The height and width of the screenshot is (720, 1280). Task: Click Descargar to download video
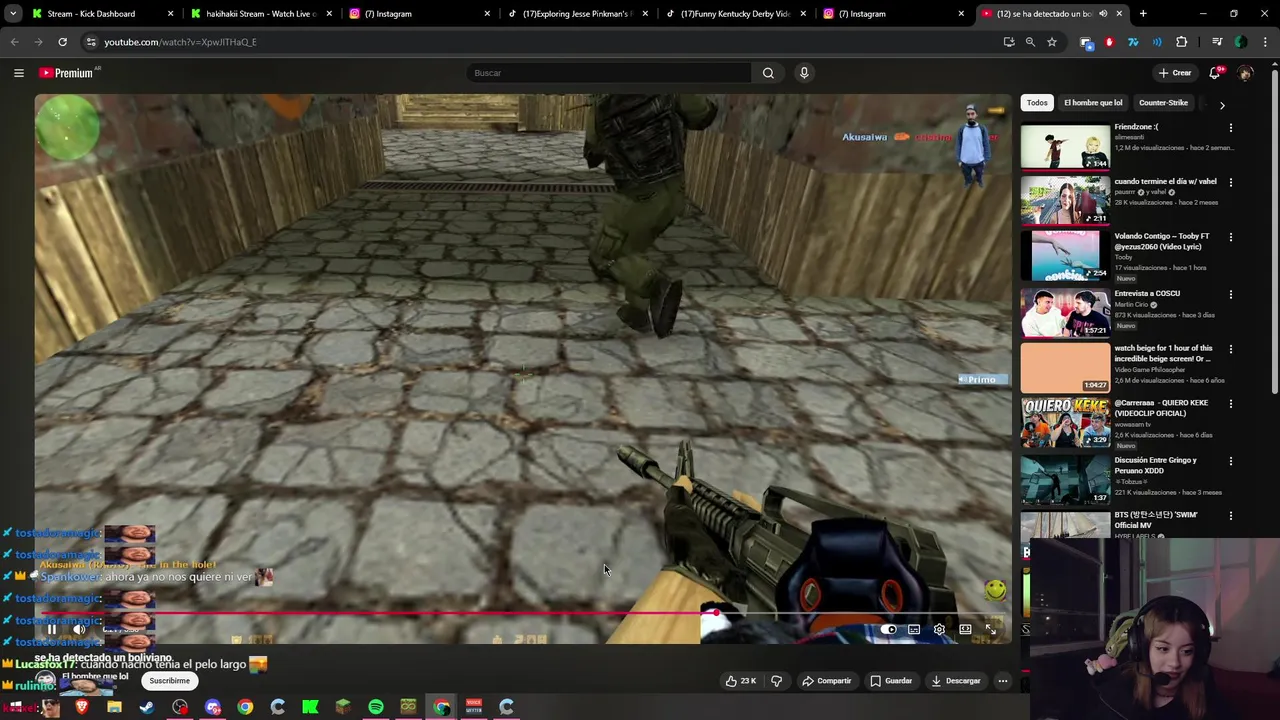click(956, 681)
